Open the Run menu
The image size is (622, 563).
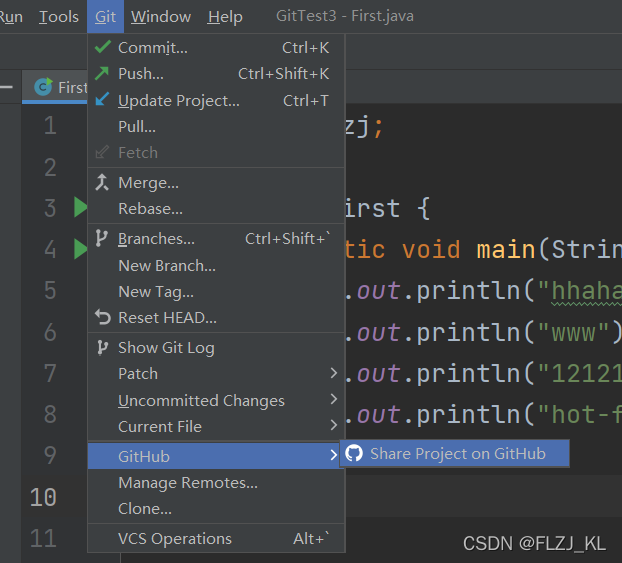click(x=11, y=17)
